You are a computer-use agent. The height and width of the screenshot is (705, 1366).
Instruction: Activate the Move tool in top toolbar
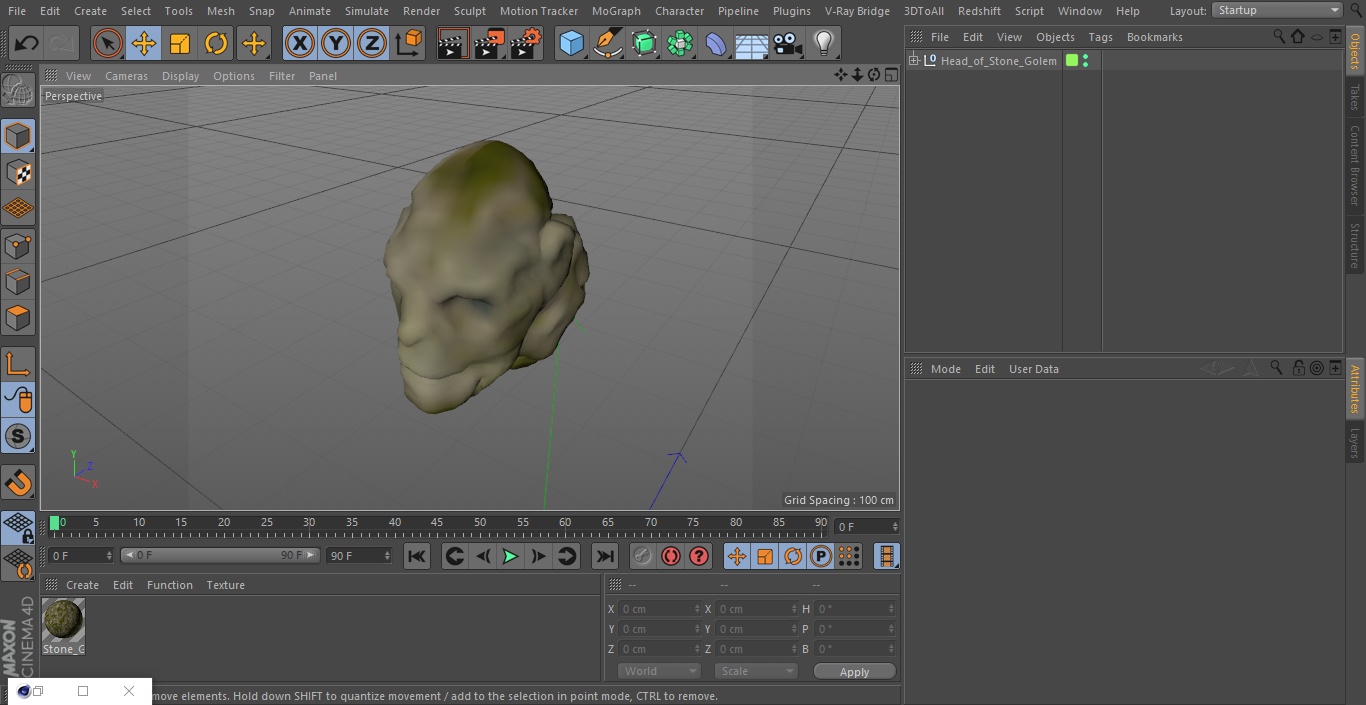point(144,43)
